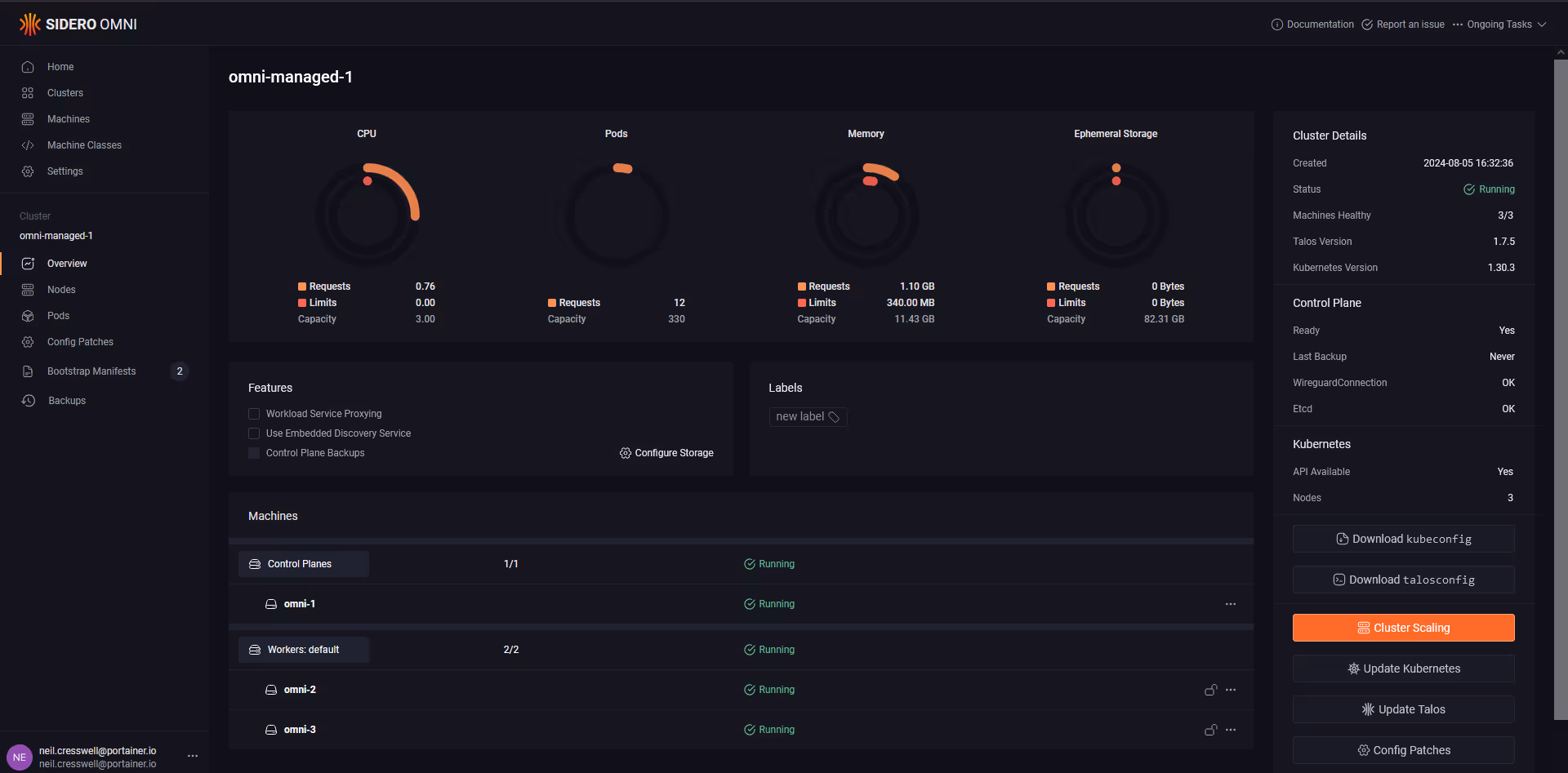Click the NE user avatar
The width and height of the screenshot is (1568, 773).
[20, 757]
